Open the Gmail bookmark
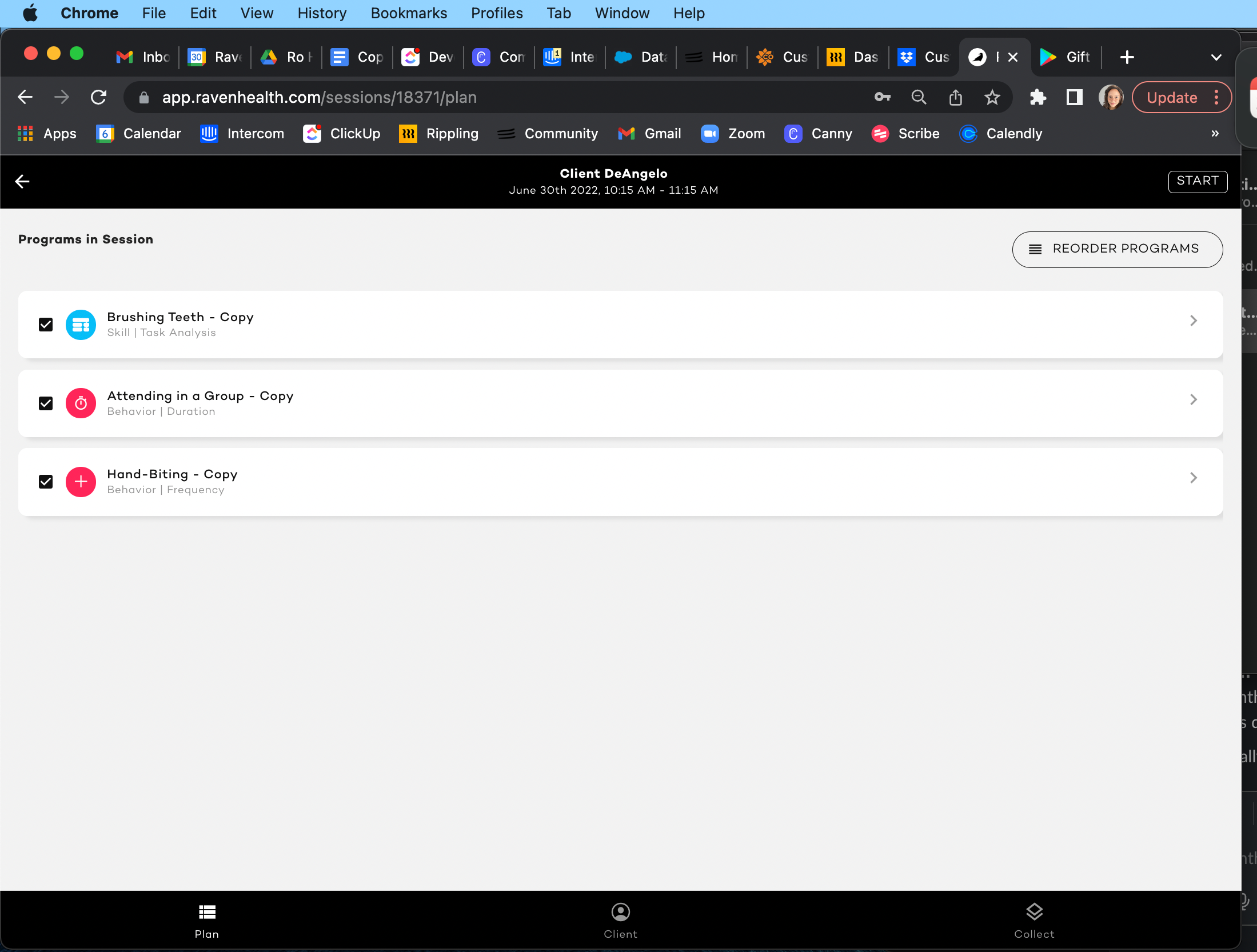Viewport: 1257px width, 952px height. [x=649, y=134]
